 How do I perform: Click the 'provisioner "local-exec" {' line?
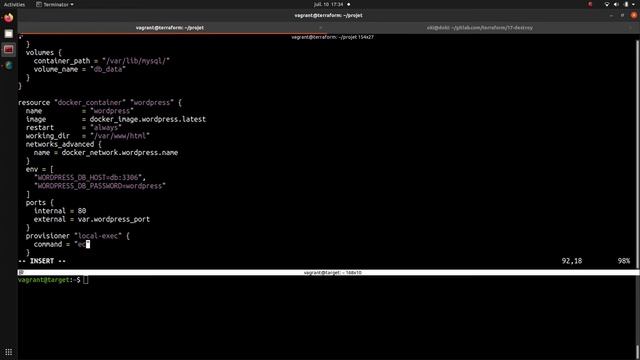(x=78, y=236)
